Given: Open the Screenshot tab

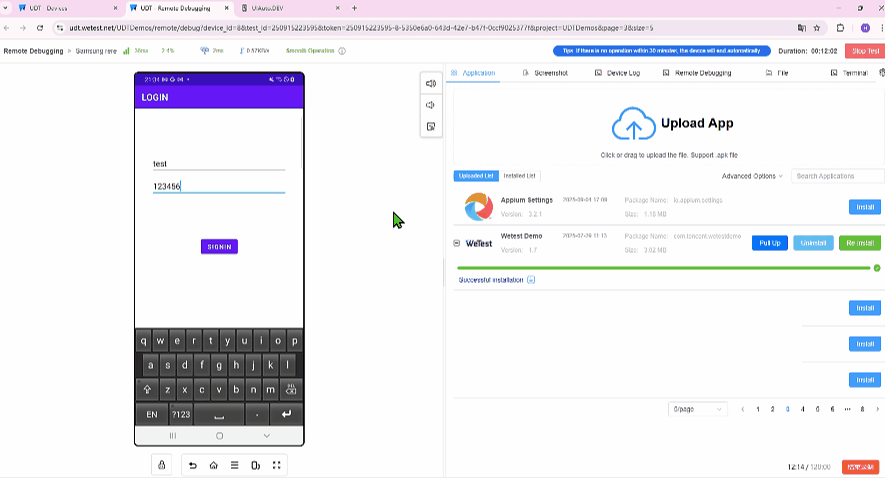Looking at the screenshot, I should tap(545, 73).
